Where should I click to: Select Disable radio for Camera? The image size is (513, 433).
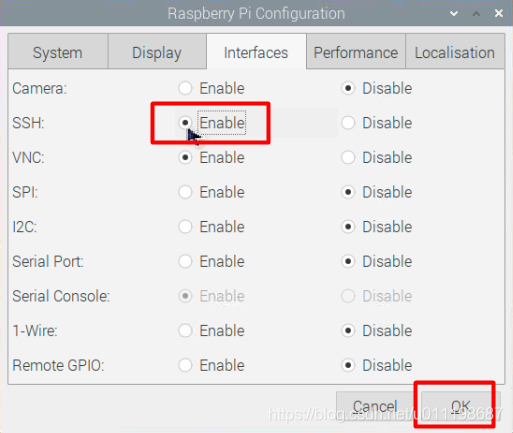pyautogui.click(x=348, y=88)
